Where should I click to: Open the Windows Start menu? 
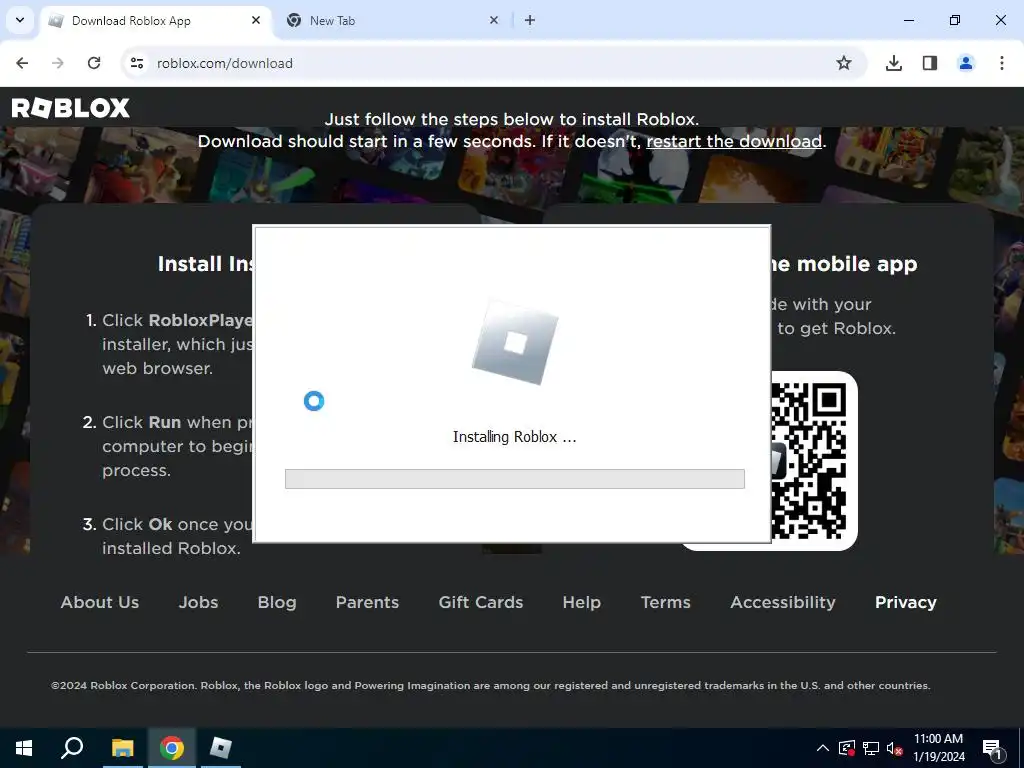point(24,748)
